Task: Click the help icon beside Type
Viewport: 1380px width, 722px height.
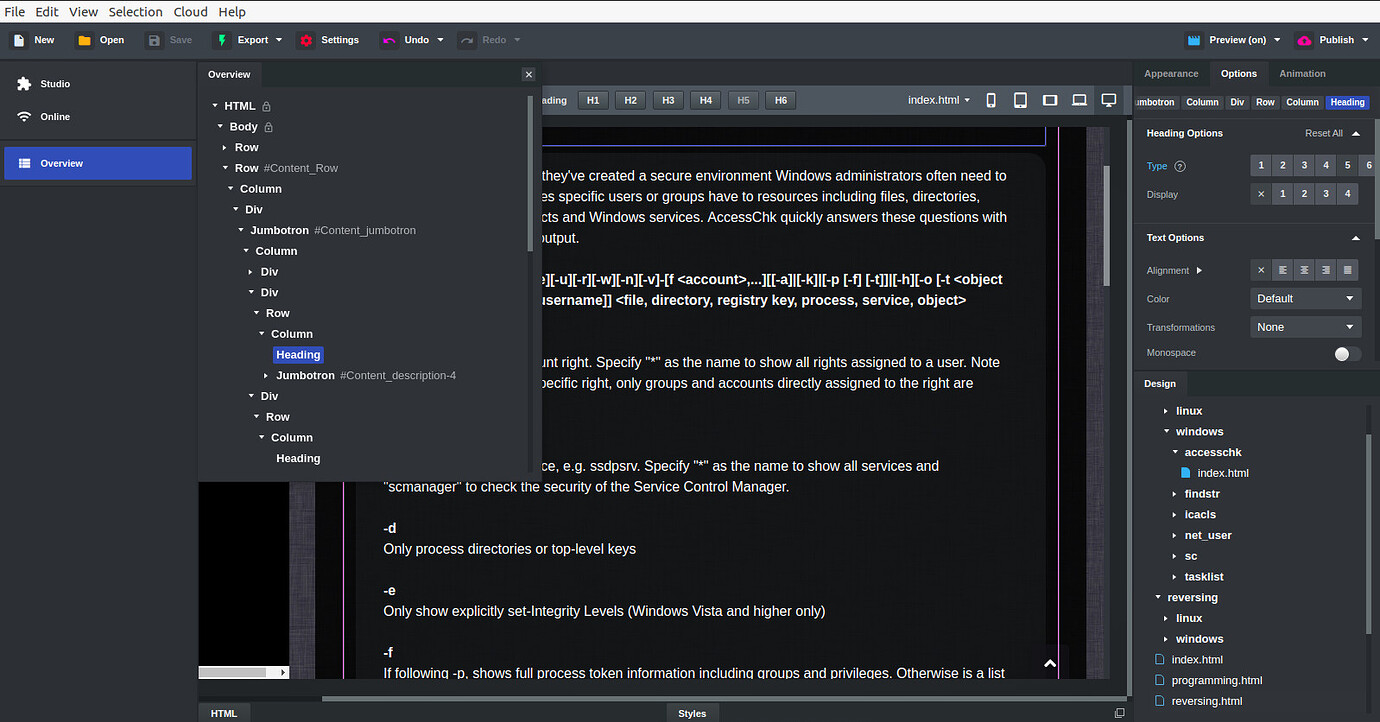Action: click(x=1180, y=166)
